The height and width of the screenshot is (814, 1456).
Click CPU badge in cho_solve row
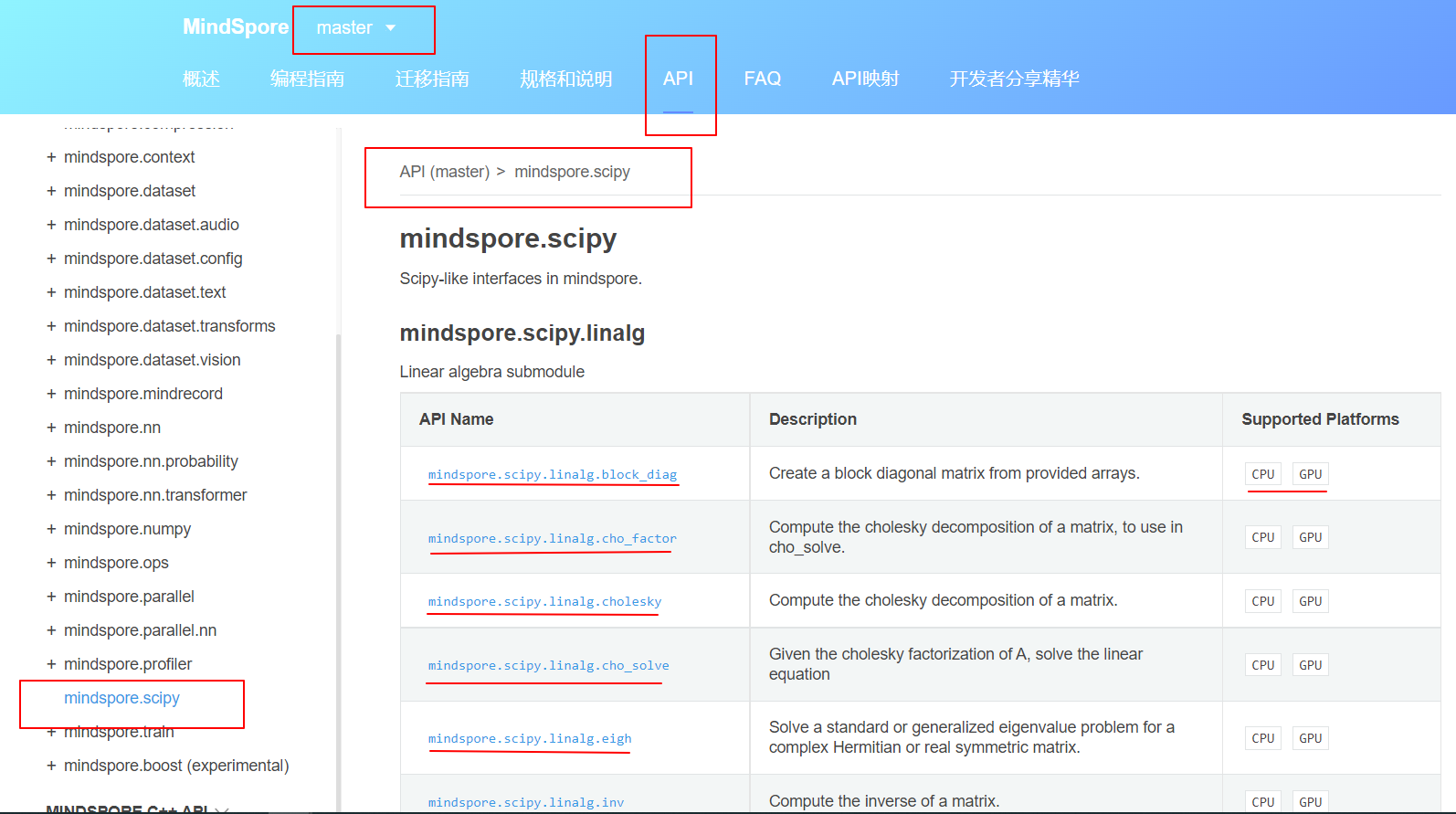(1263, 665)
